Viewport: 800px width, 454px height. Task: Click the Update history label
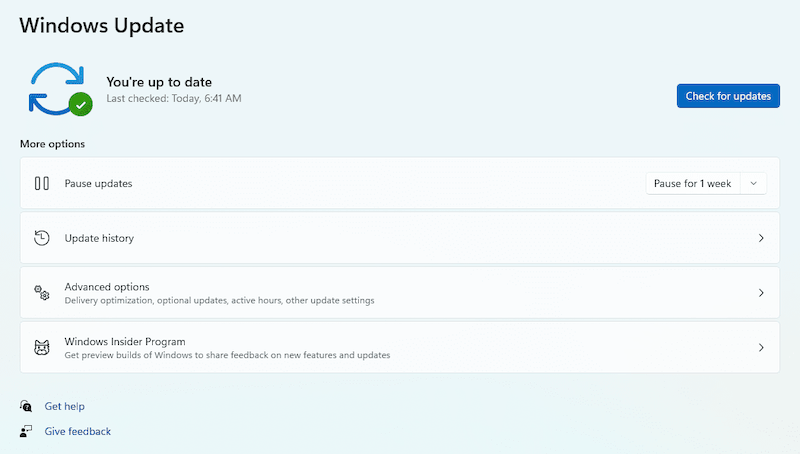click(99, 238)
